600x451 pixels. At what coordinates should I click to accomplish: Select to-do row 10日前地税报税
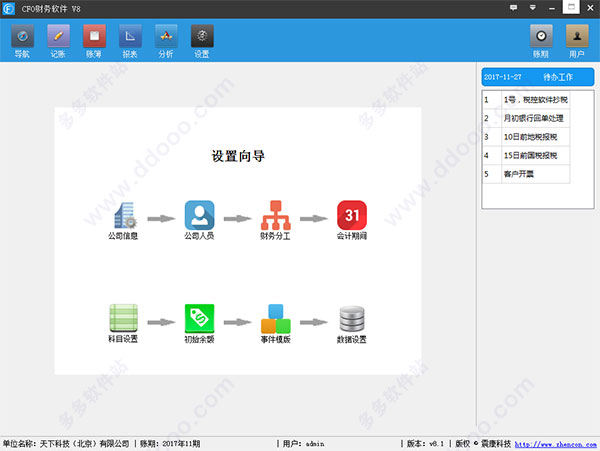coord(526,137)
